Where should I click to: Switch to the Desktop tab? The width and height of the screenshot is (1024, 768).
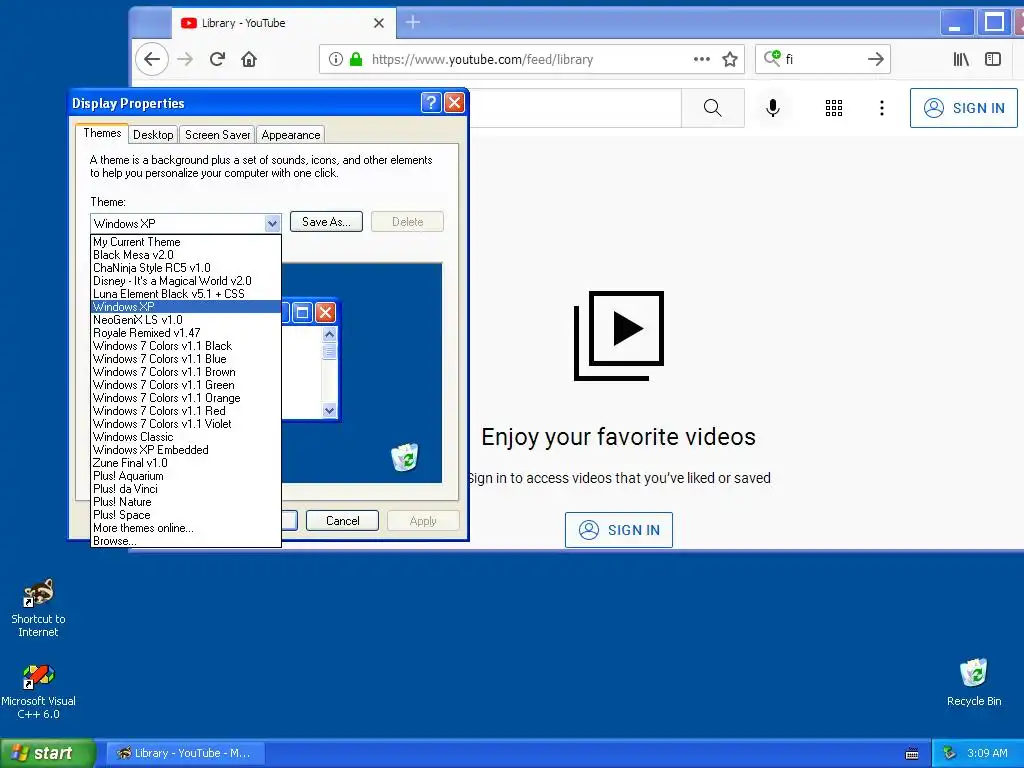(x=153, y=135)
